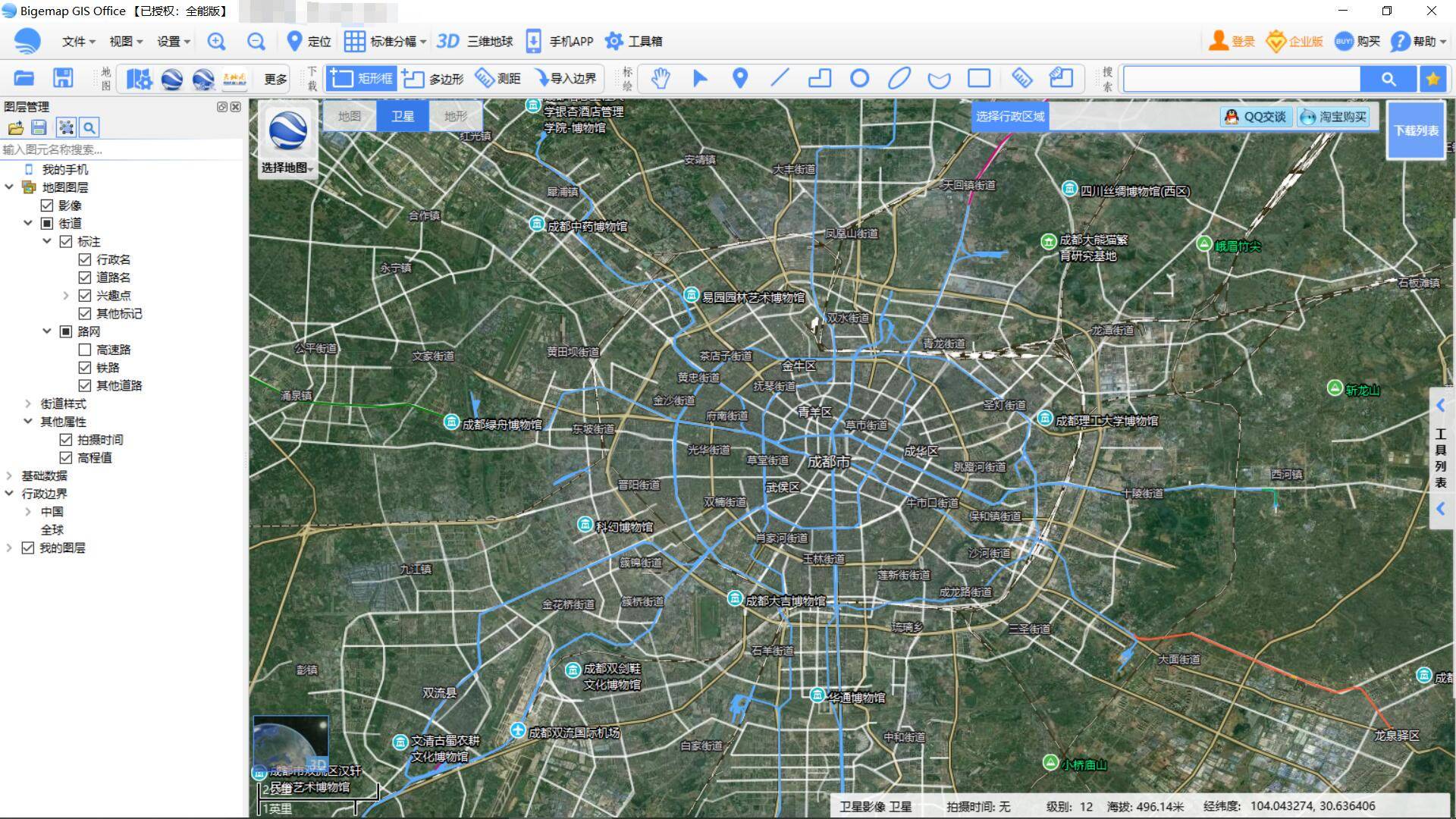This screenshot has height=819, width=1456.
Task: Select the 多边形 polygon download tool
Action: pyautogui.click(x=432, y=78)
